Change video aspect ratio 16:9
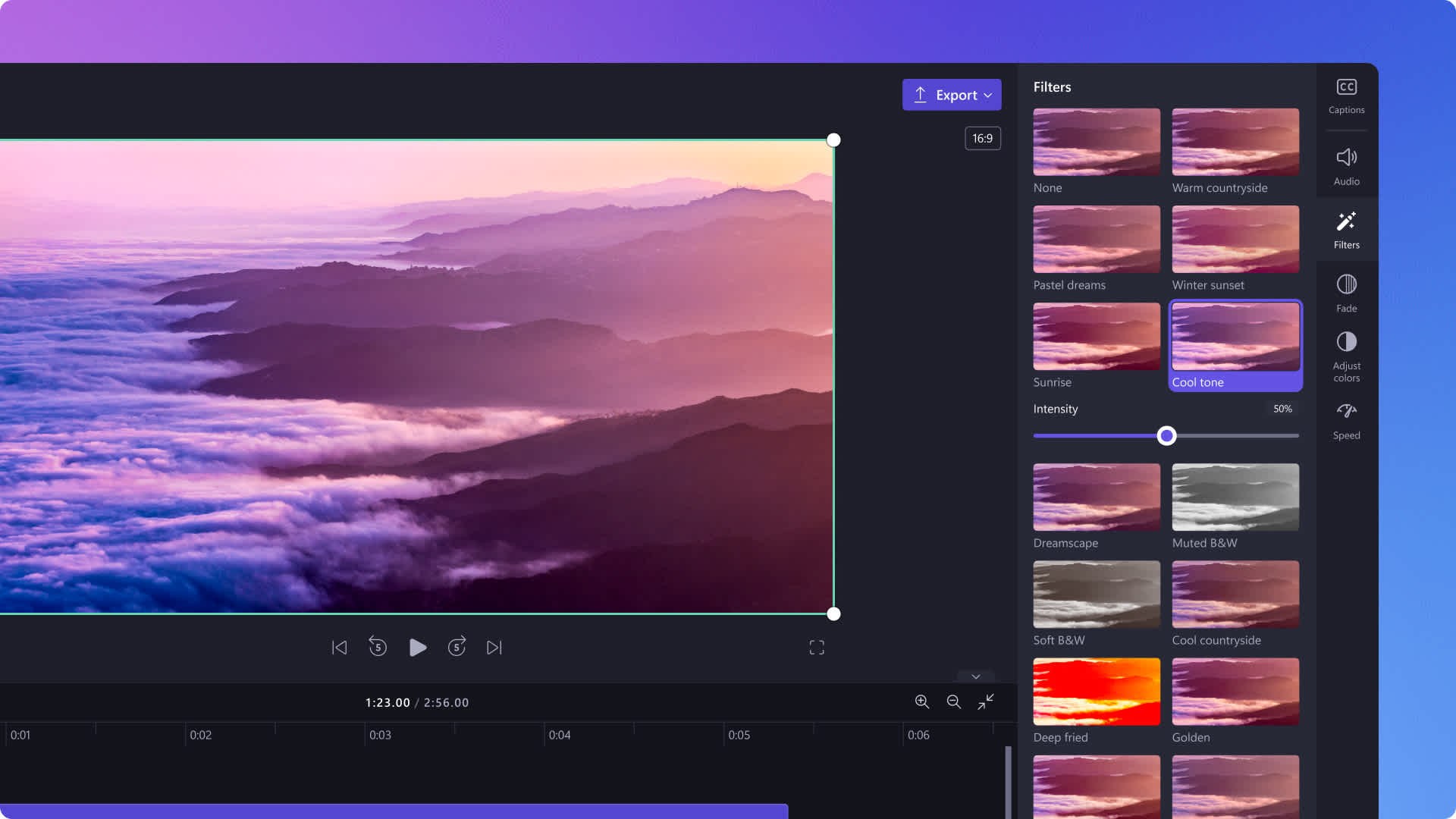 click(983, 139)
